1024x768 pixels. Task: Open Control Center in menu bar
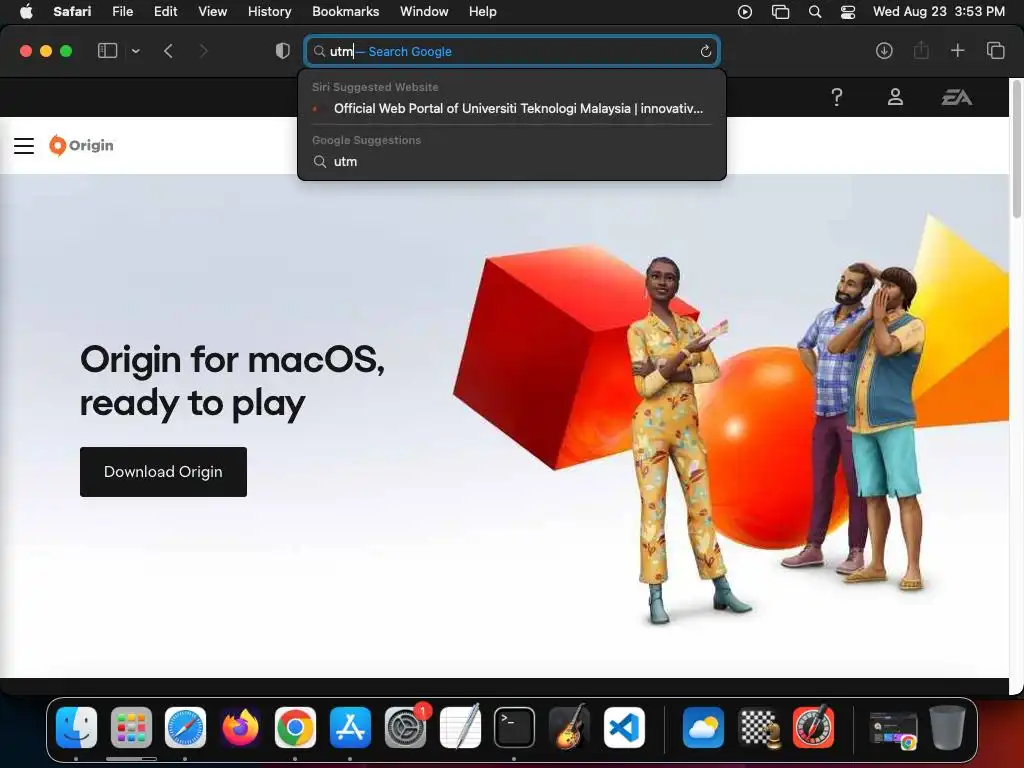[848, 12]
